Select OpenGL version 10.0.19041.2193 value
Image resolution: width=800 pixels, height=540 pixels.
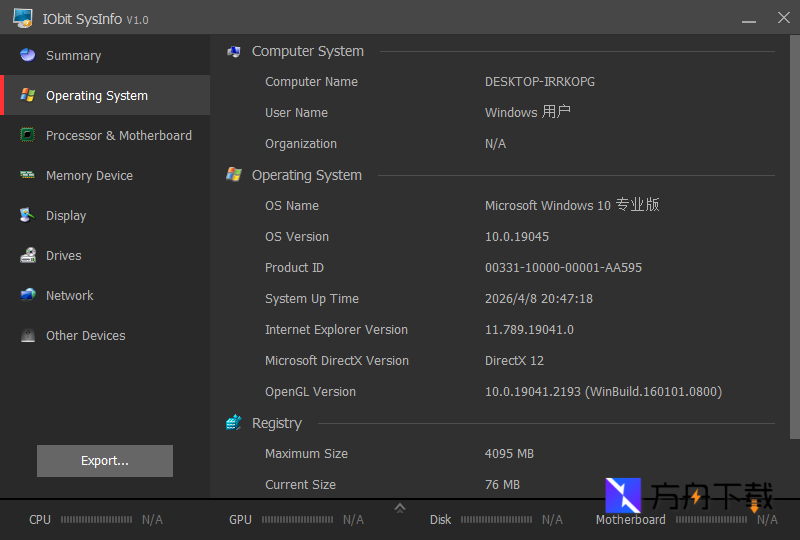(603, 392)
